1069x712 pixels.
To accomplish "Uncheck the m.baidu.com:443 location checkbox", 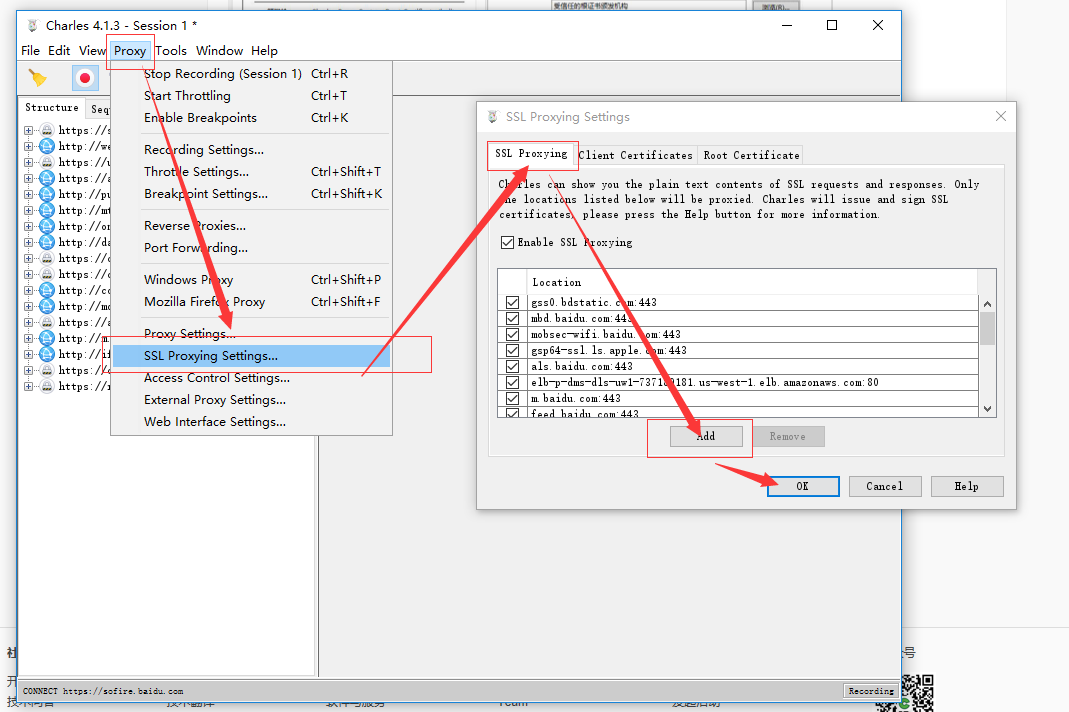I will [x=513, y=398].
